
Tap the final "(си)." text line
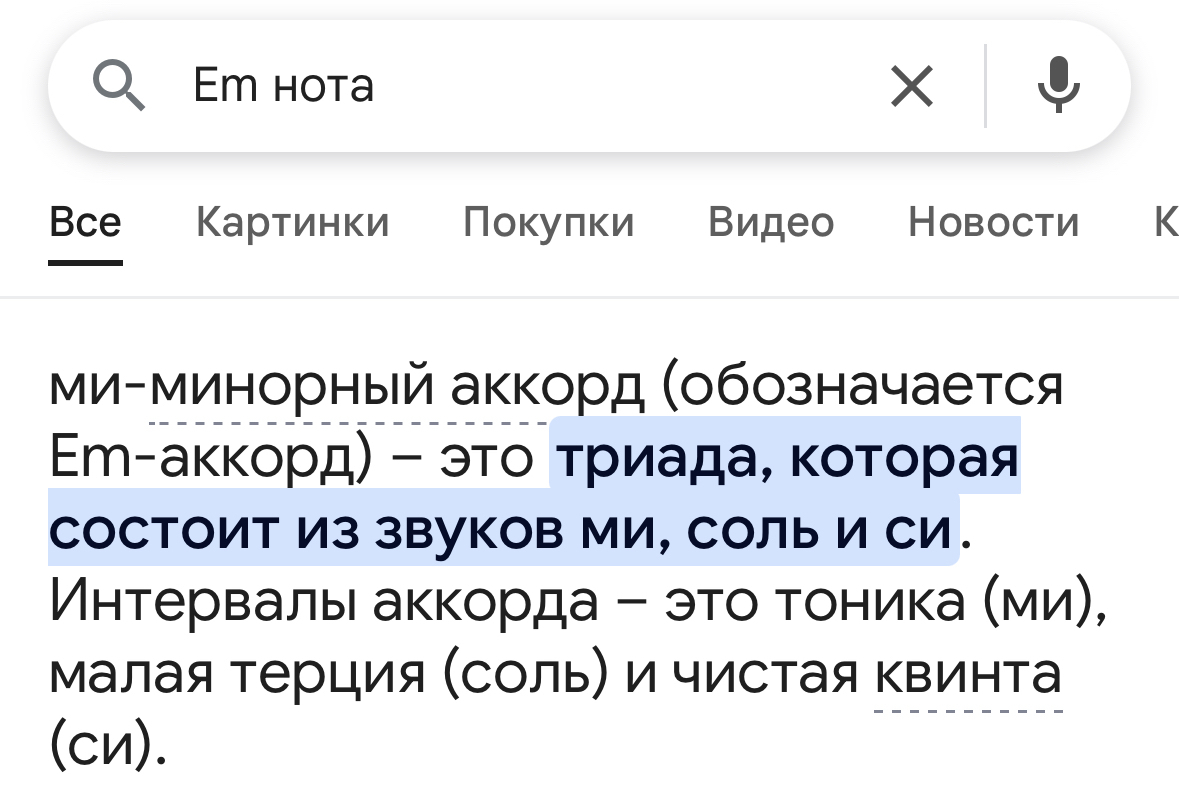click(103, 744)
